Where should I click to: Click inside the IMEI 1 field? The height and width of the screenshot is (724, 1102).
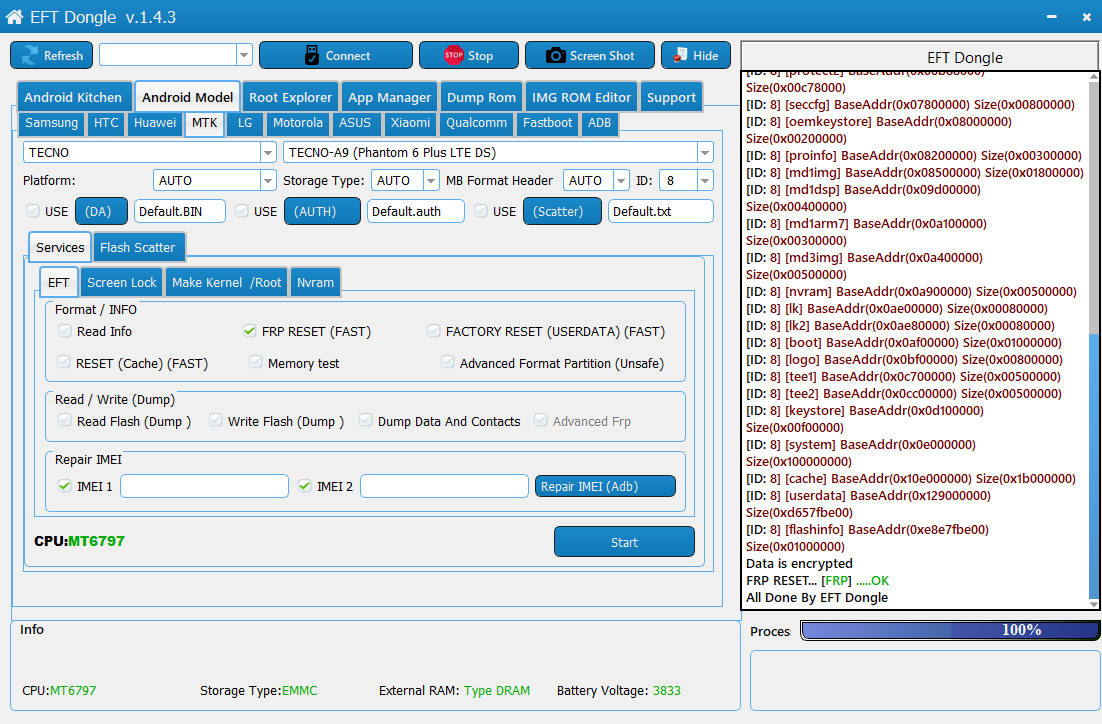pos(205,486)
